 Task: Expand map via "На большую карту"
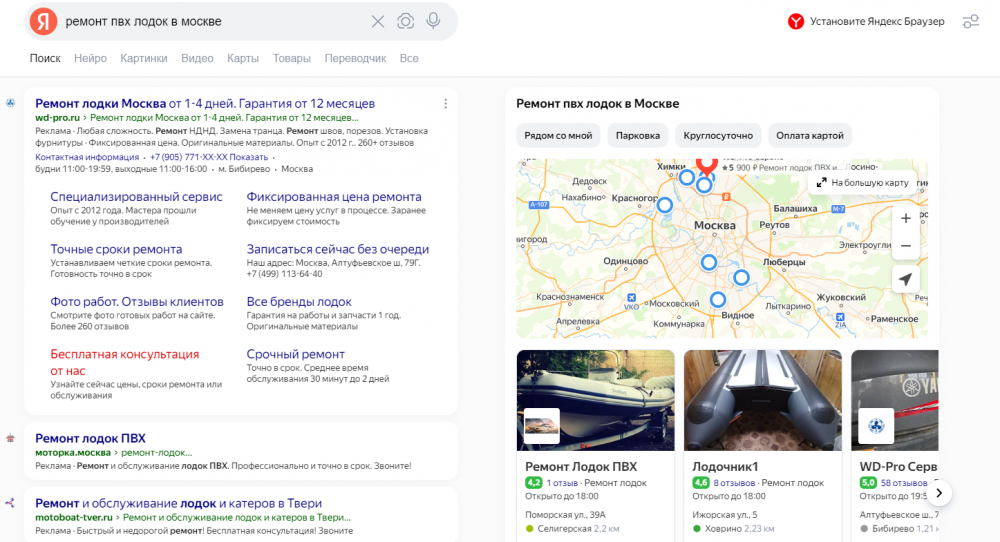click(x=862, y=182)
